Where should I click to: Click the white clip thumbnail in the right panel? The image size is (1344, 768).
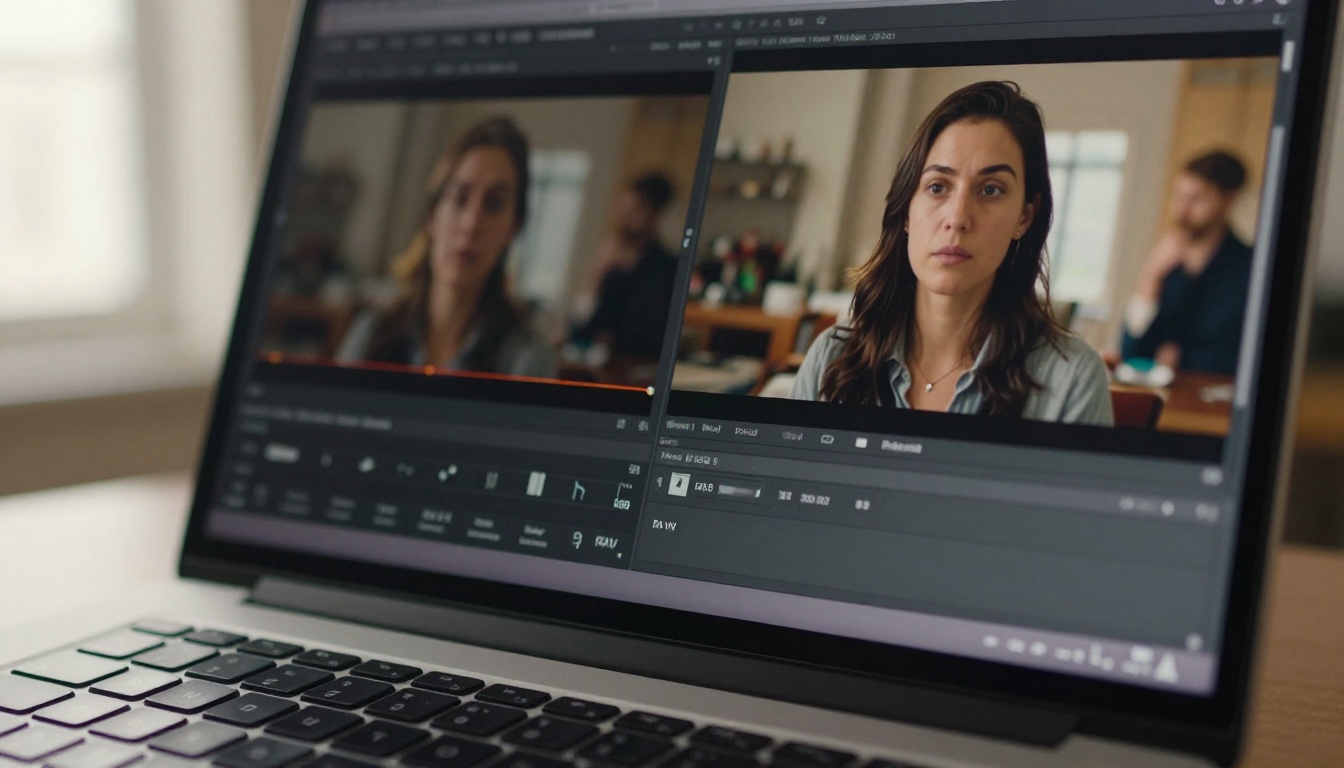point(679,485)
